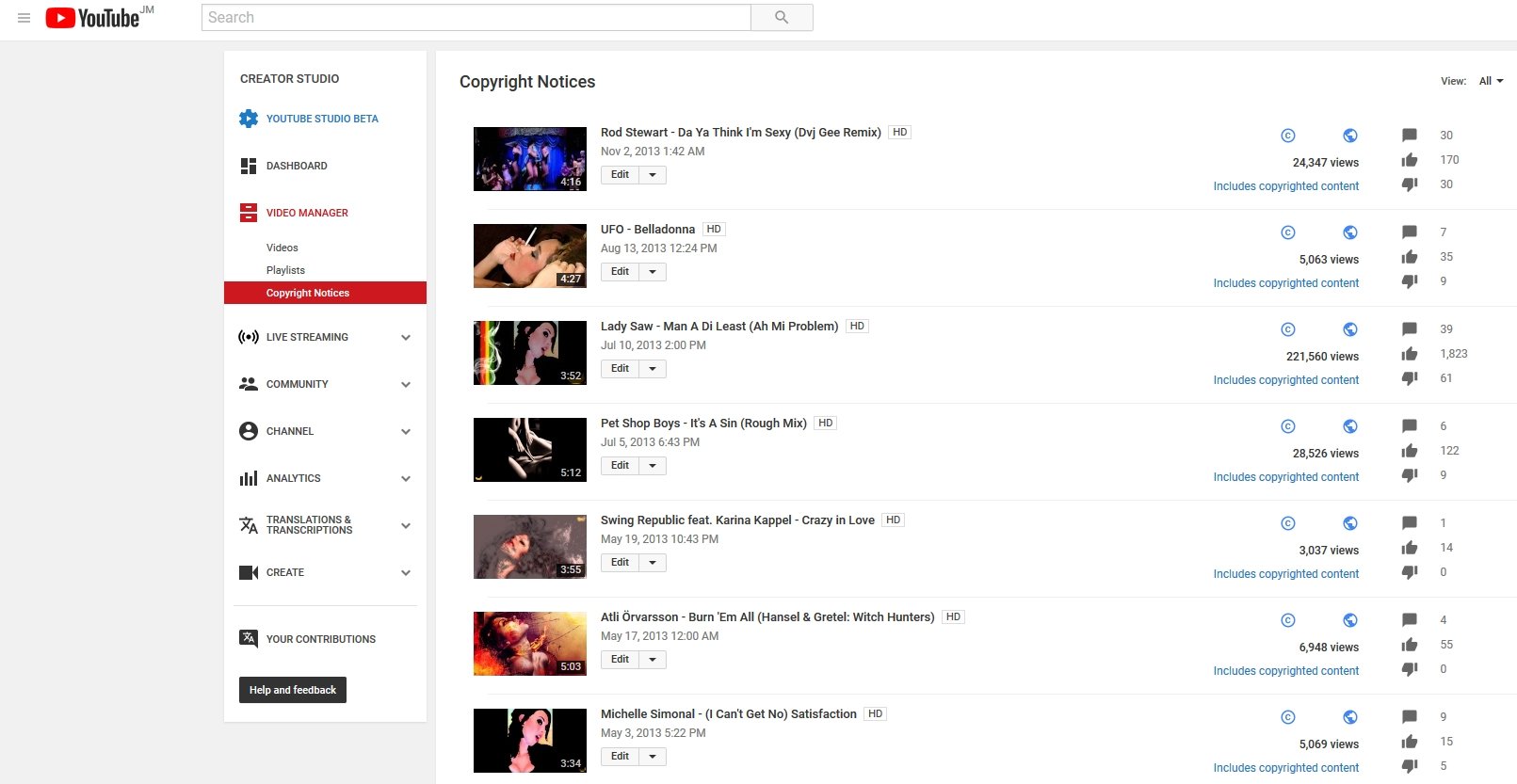Screen dimensions: 1517x784
Task: Click into the Search input field
Action: coord(476,17)
